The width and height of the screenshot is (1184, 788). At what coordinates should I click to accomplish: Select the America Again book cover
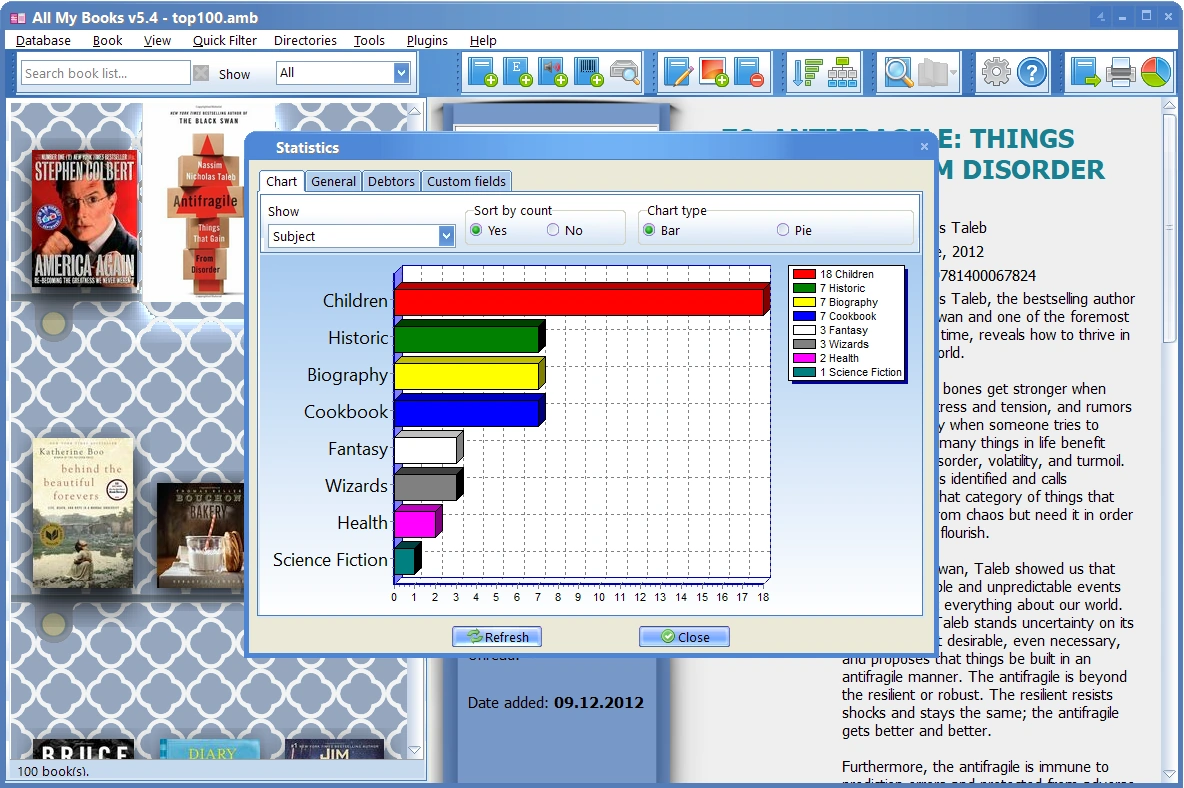[85, 219]
